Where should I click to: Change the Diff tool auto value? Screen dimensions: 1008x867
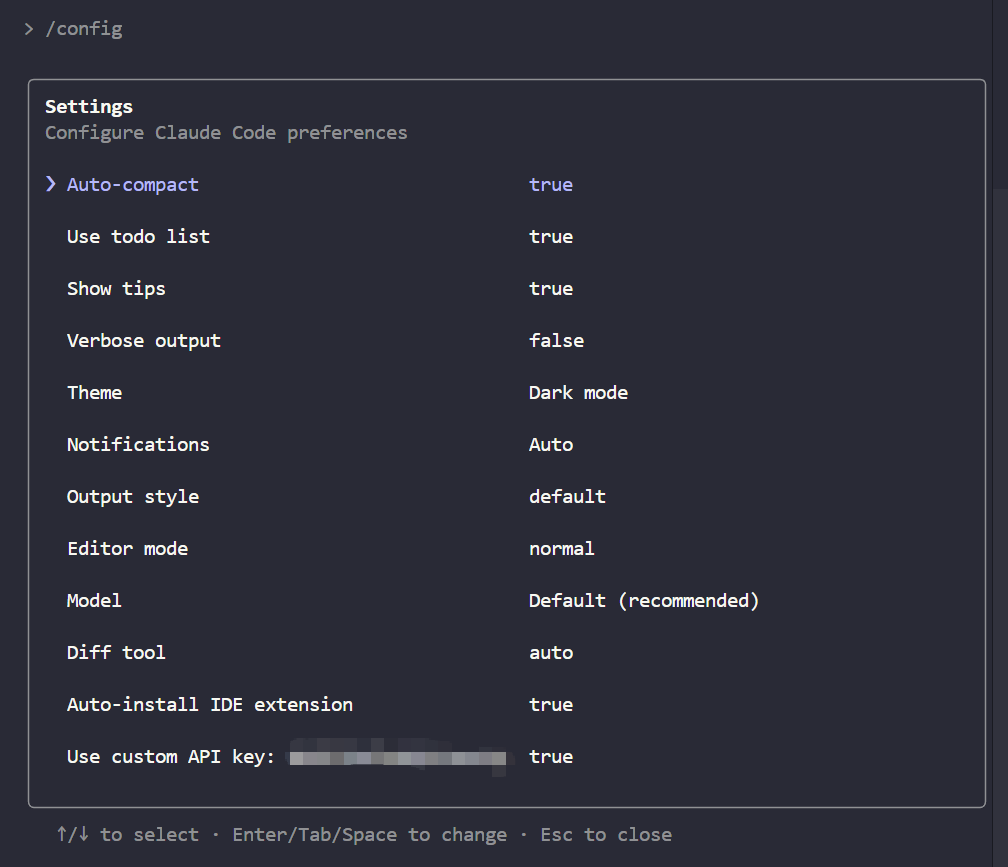pos(551,653)
